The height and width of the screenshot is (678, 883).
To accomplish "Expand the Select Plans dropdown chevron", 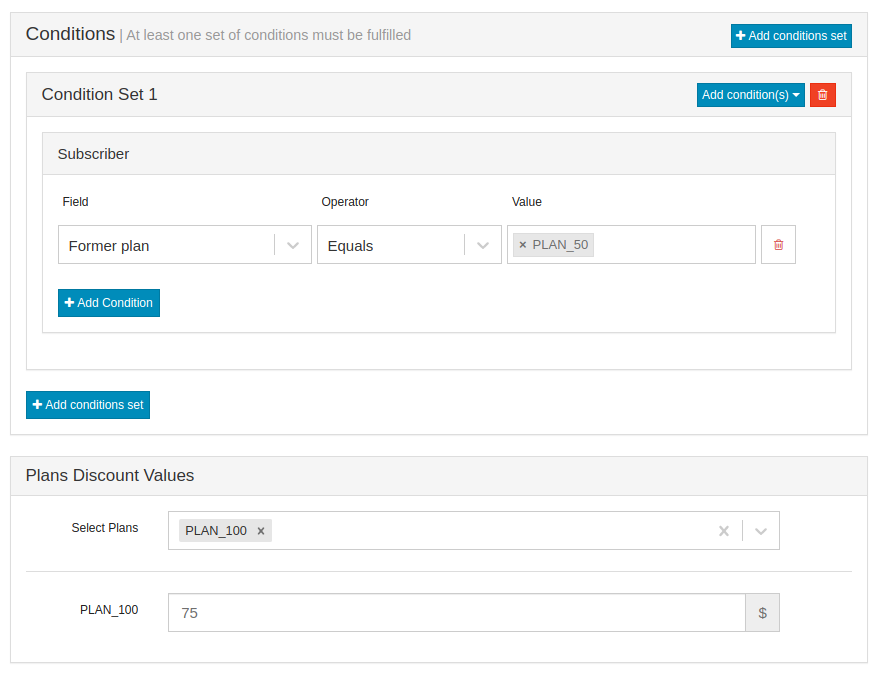I will pos(761,530).
